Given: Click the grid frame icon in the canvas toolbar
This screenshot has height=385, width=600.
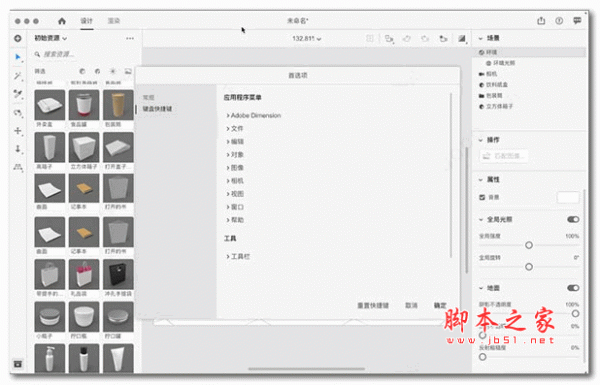Looking at the screenshot, I should click(370, 38).
